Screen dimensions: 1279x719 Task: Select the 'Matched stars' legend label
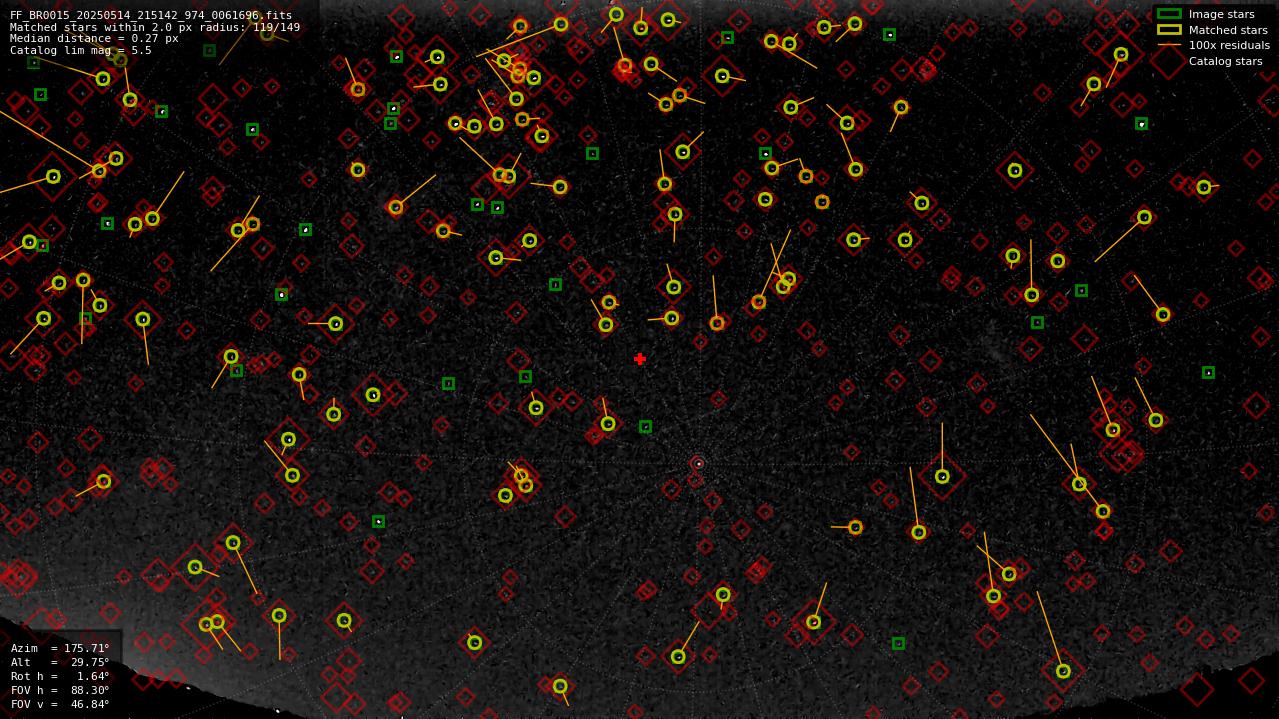tap(1228, 30)
